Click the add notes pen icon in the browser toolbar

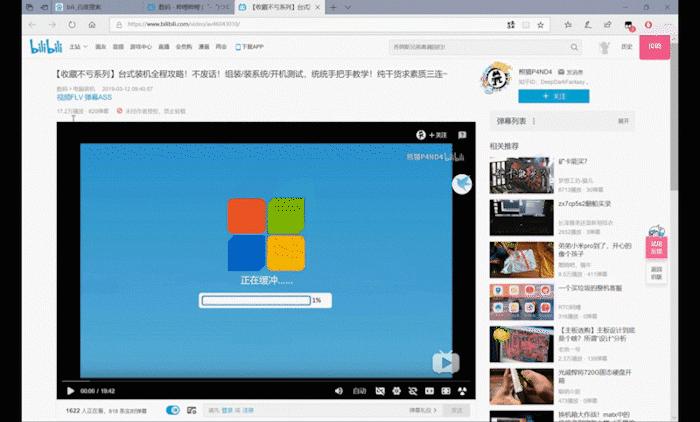tap(588, 25)
